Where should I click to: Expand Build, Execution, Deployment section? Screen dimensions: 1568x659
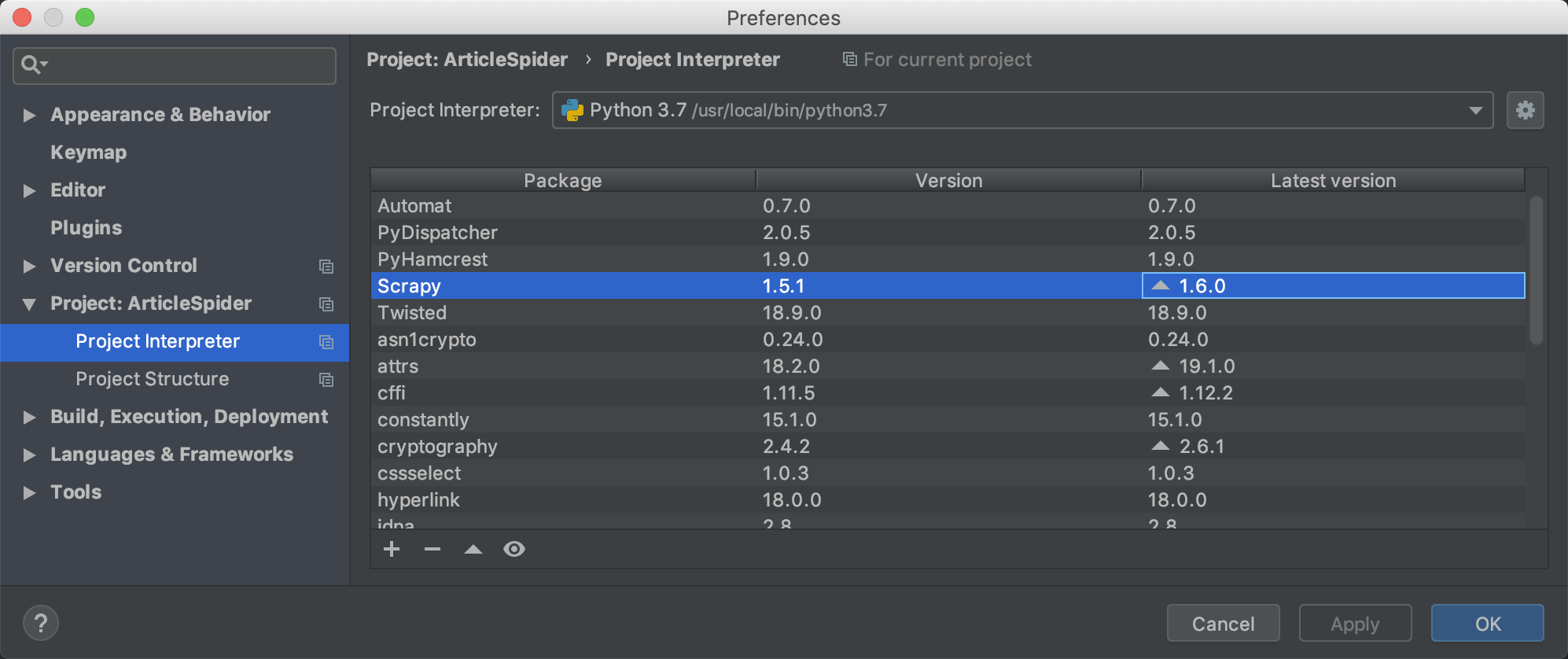pyautogui.click(x=29, y=418)
